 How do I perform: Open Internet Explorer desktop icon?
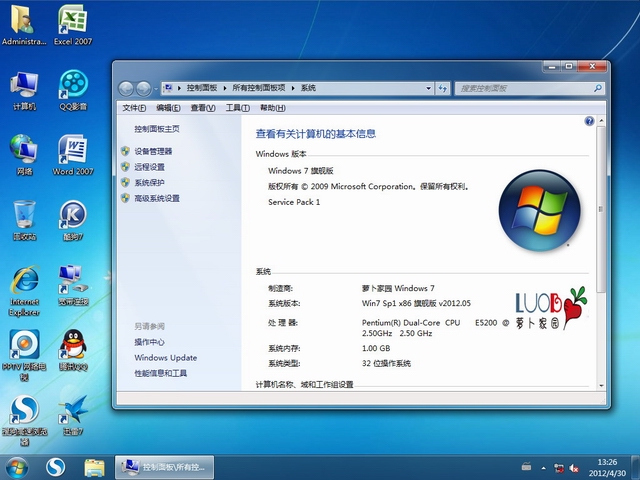coord(24,291)
